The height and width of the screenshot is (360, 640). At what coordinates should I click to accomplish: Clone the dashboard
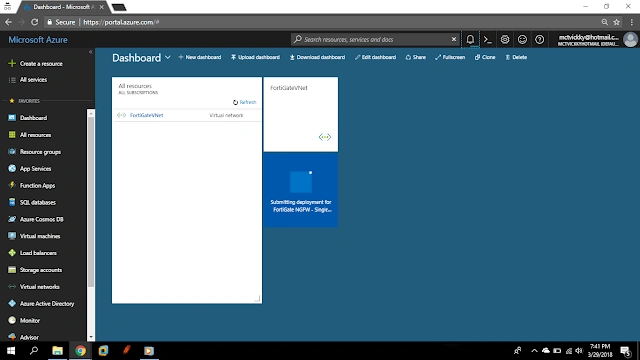(x=485, y=57)
